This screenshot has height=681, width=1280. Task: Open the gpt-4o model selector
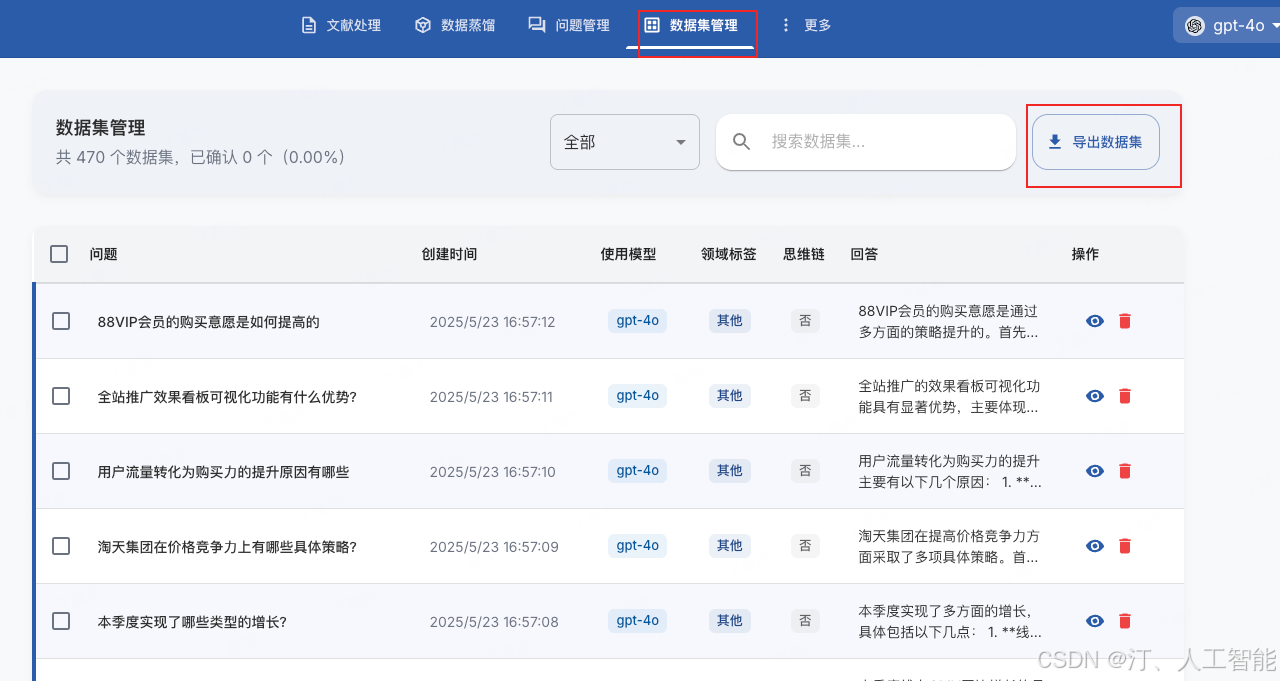tap(1228, 26)
